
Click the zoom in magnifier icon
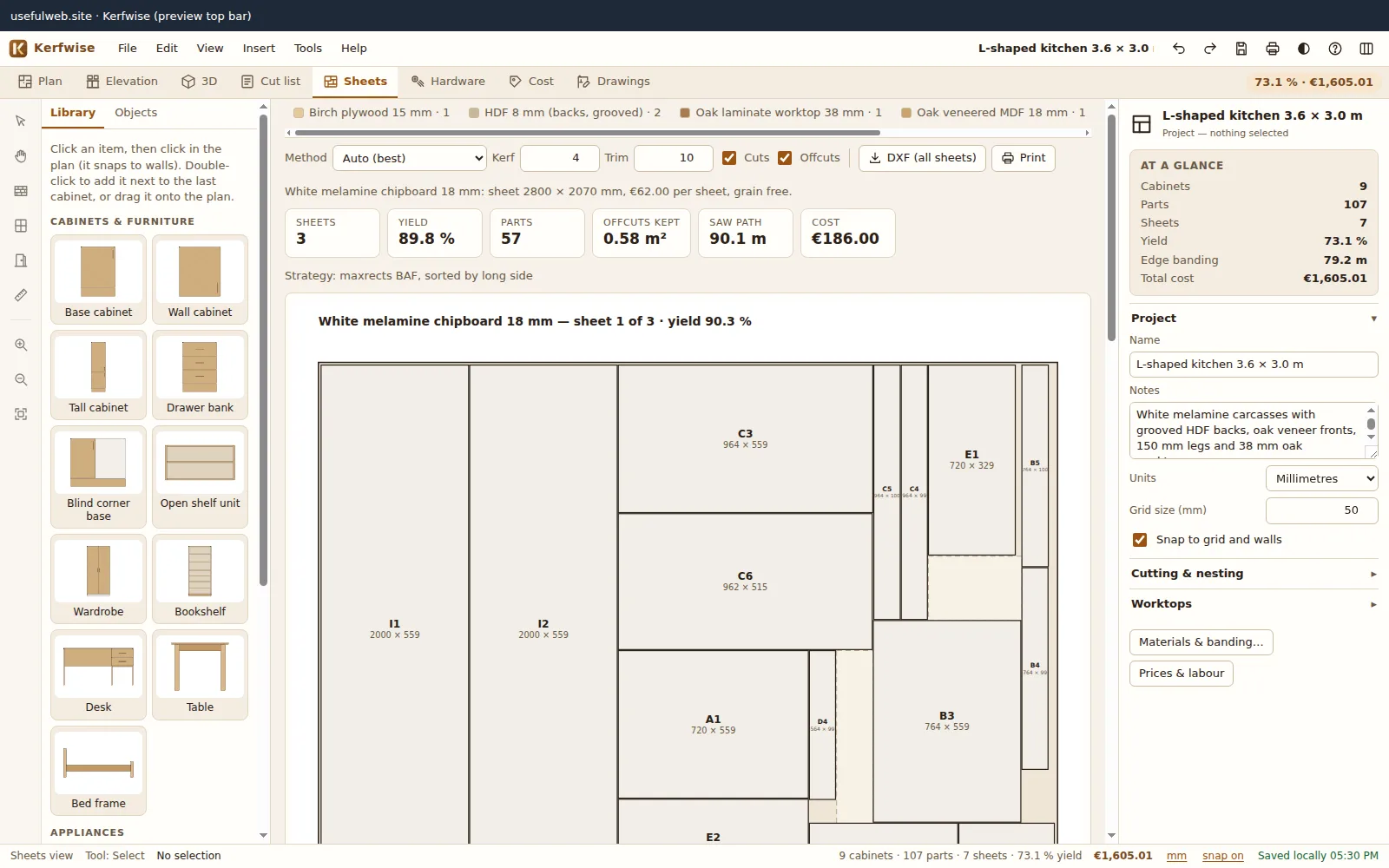pos(21,345)
